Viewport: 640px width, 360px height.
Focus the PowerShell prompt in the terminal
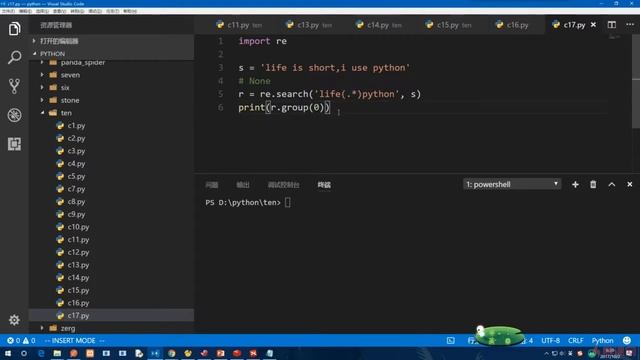(248, 202)
